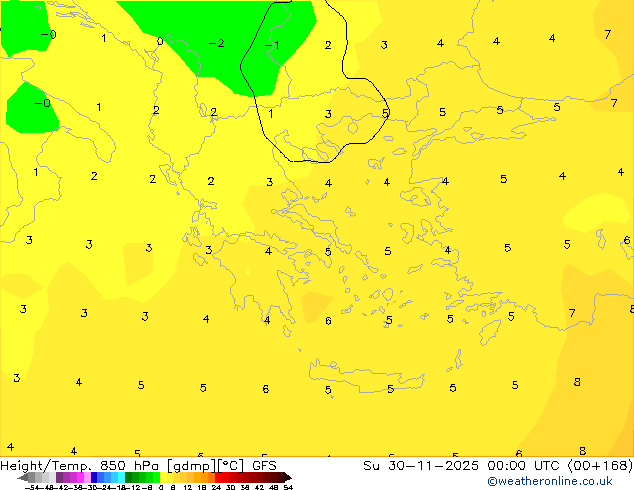Screen dimensions: 634x490
Task: Click the −2 temperature value on the map
Action: [216, 43]
